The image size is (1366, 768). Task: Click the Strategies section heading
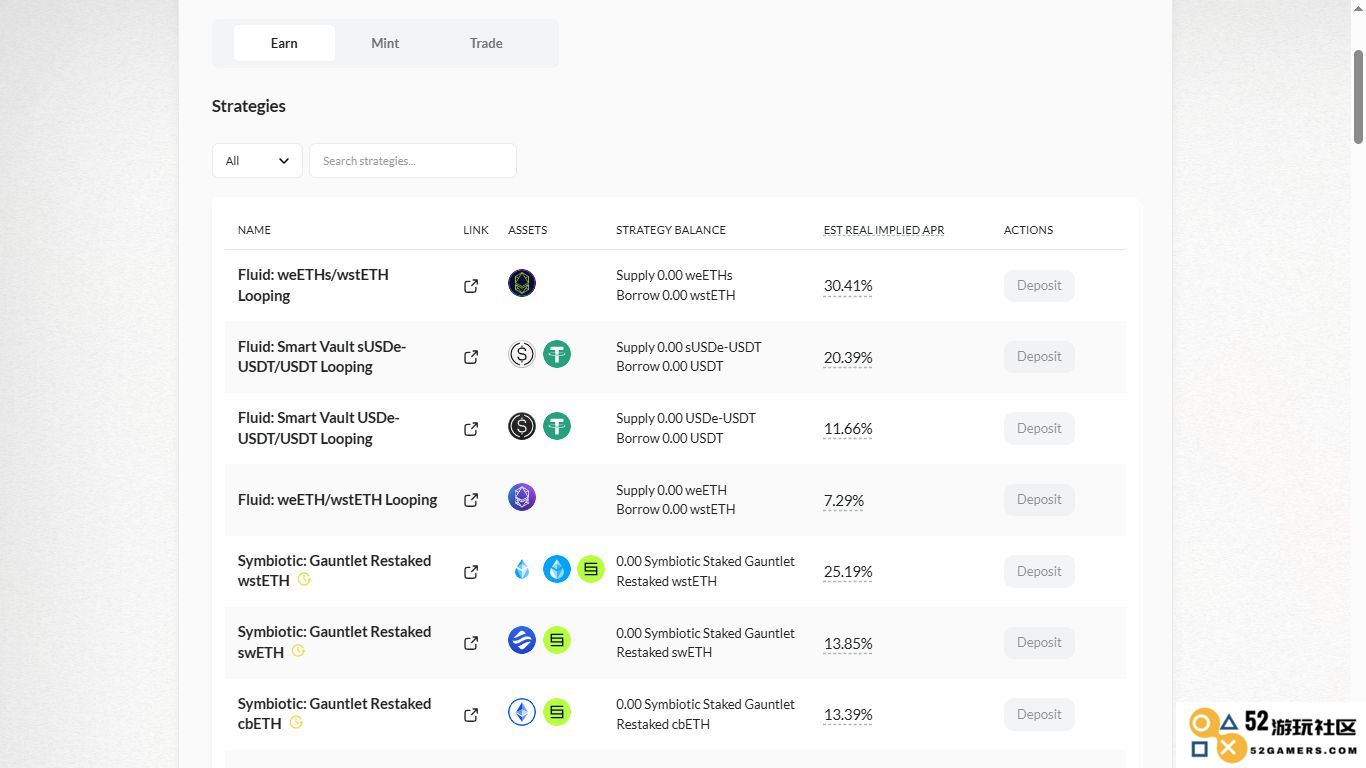tap(249, 106)
